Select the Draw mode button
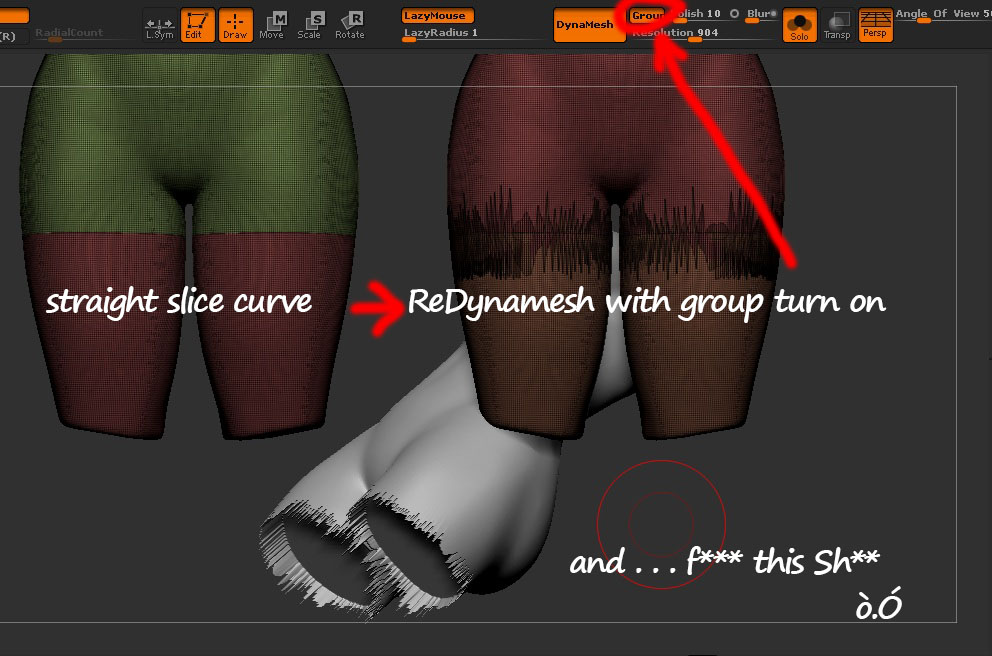Screen dimensions: 992x656 click(x=236, y=26)
